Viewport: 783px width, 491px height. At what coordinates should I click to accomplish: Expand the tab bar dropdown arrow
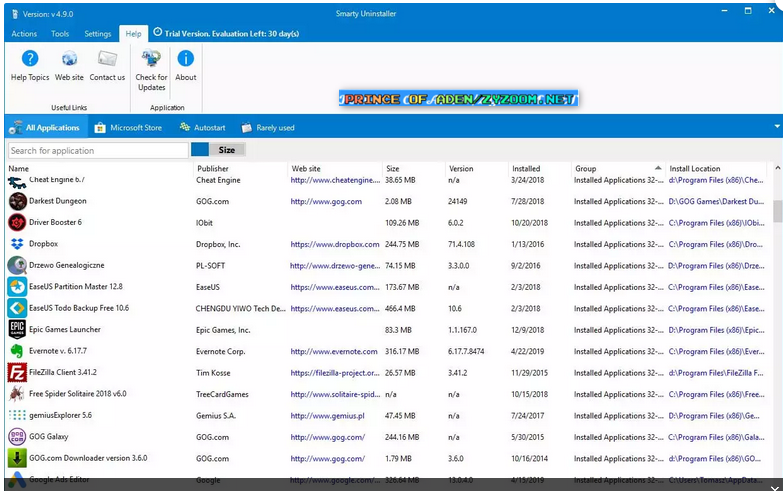coord(777,126)
